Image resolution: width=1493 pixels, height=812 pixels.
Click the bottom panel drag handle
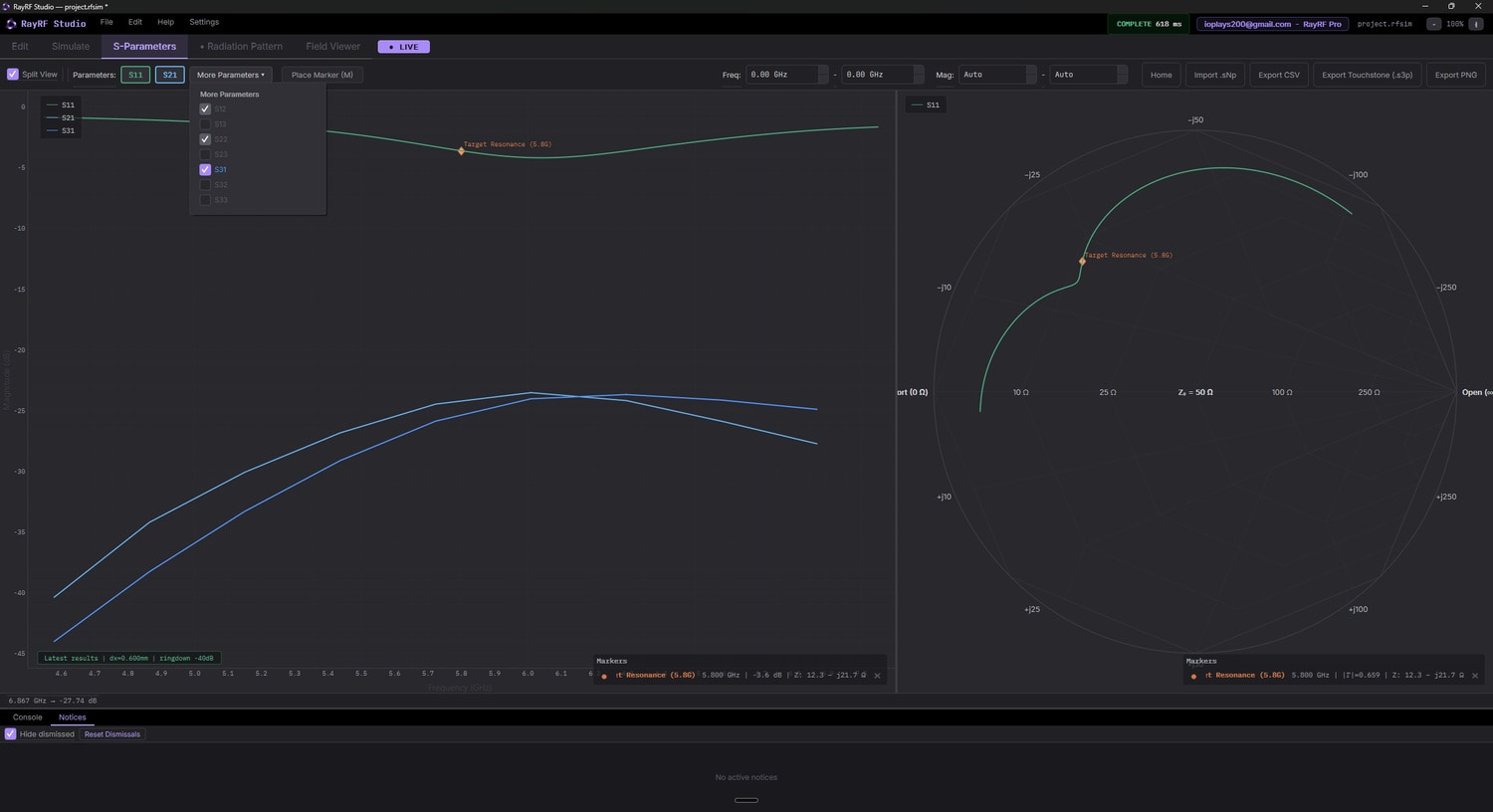[746, 800]
